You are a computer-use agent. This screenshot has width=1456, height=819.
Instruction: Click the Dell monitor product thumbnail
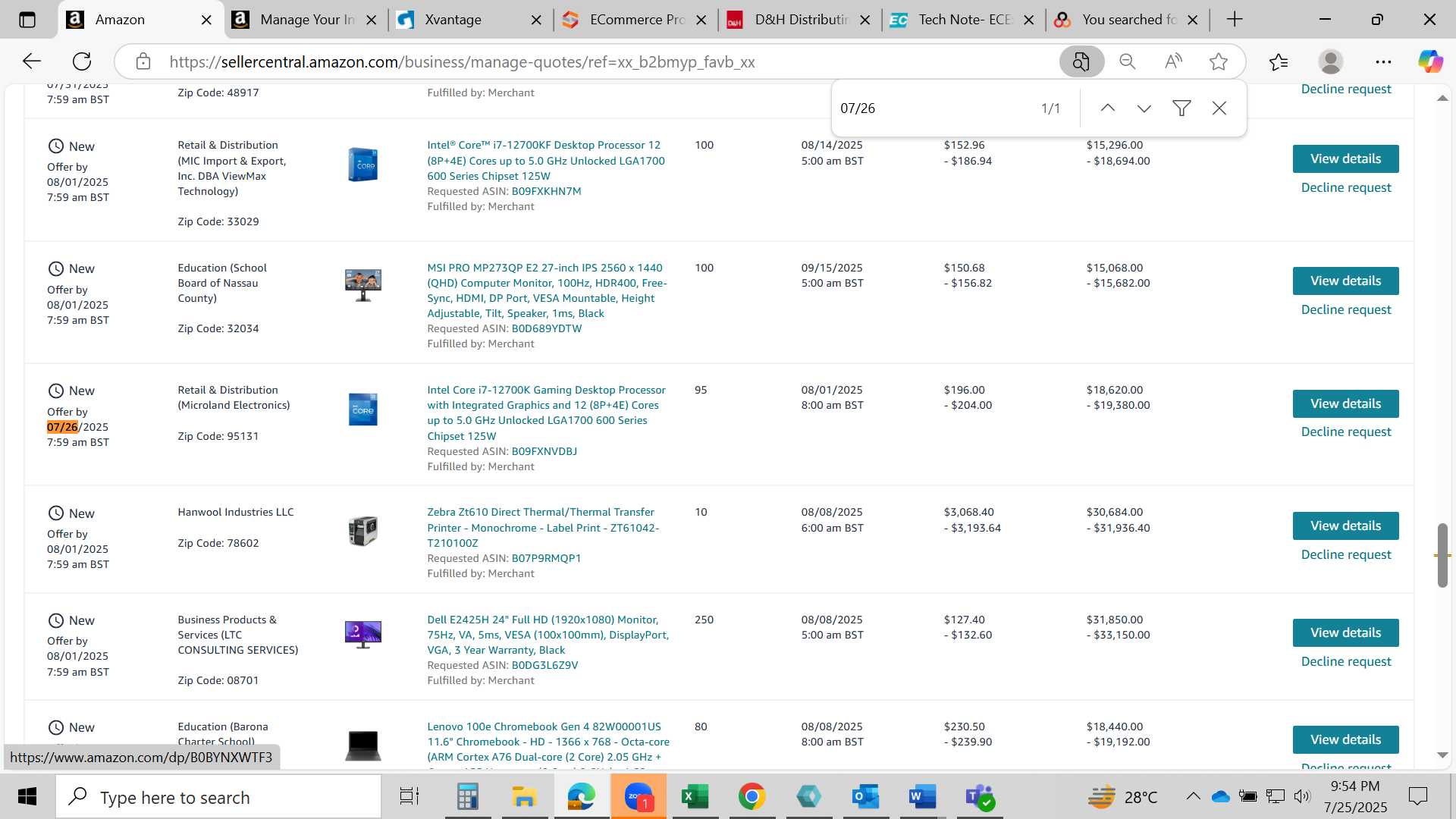[x=363, y=635]
